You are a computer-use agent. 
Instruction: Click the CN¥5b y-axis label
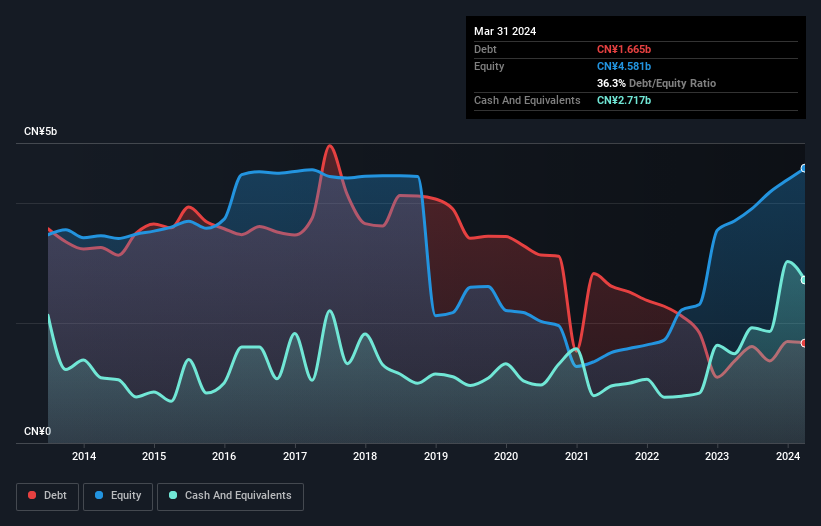click(x=40, y=131)
